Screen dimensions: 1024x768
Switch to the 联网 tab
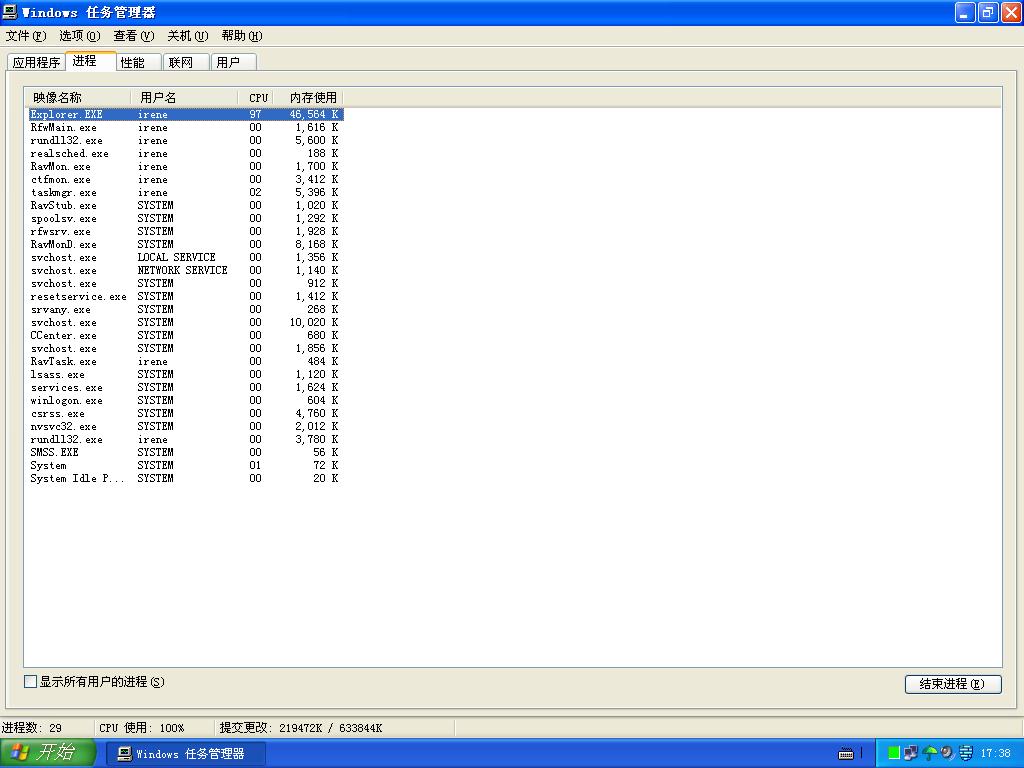click(185, 63)
